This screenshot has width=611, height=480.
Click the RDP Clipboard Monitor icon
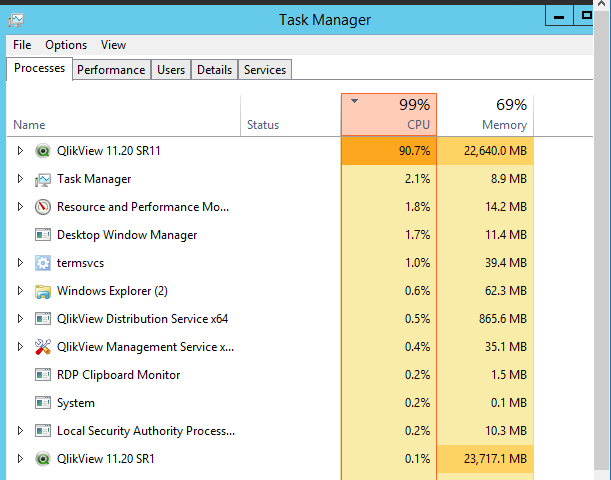(43, 375)
